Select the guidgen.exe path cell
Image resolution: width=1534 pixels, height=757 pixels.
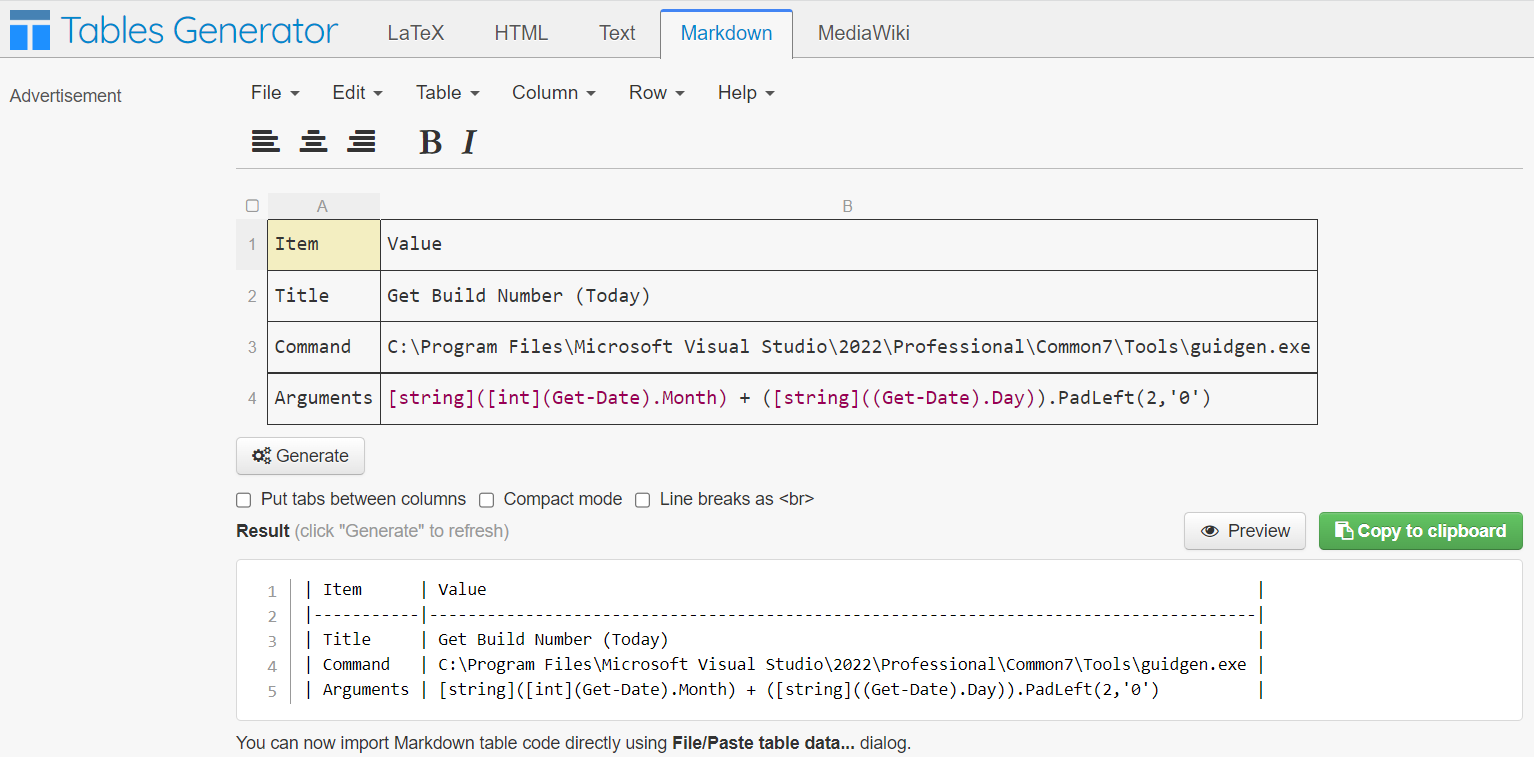pyautogui.click(x=849, y=347)
